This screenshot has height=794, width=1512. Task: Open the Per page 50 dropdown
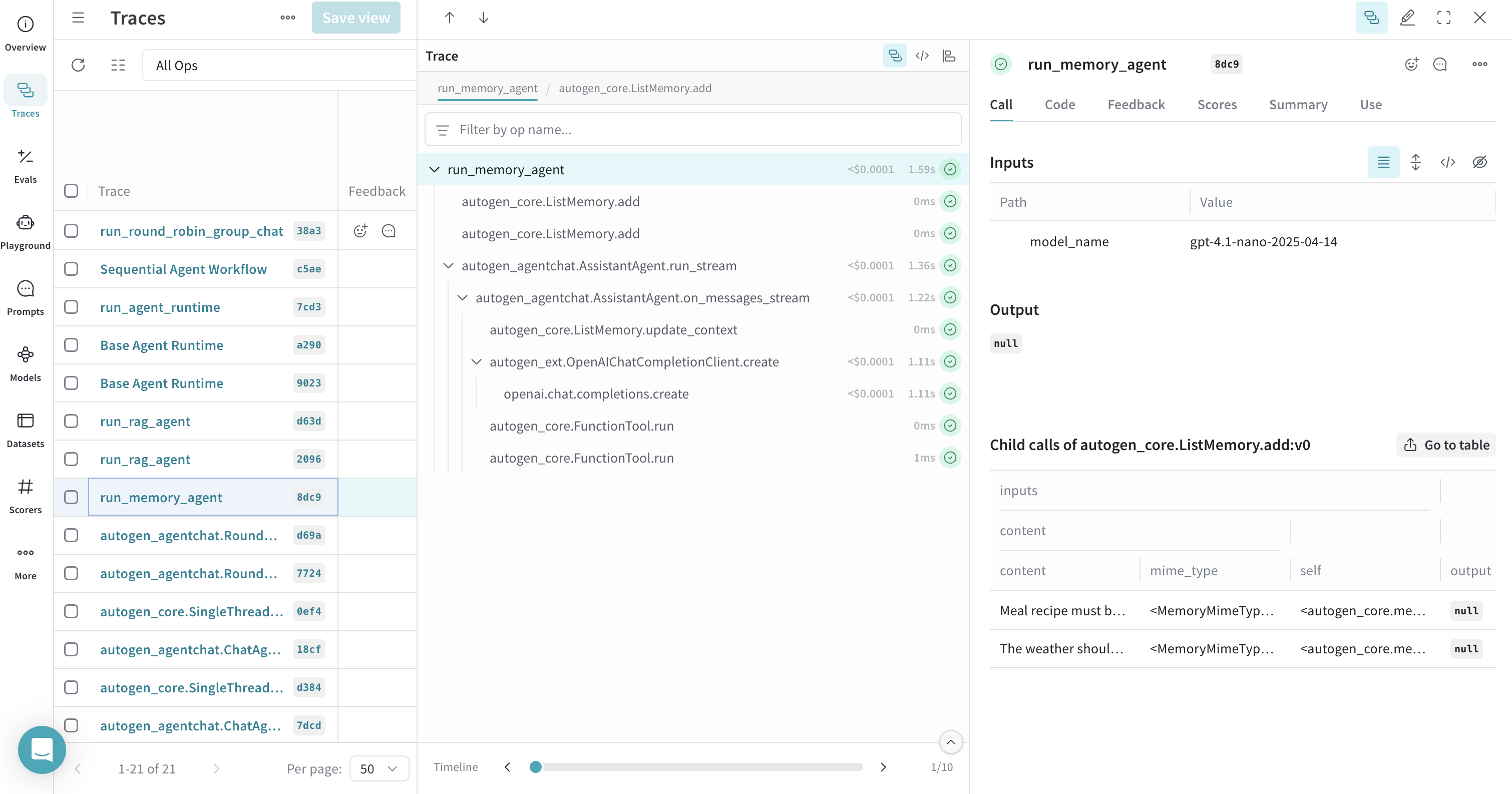pyautogui.click(x=379, y=768)
